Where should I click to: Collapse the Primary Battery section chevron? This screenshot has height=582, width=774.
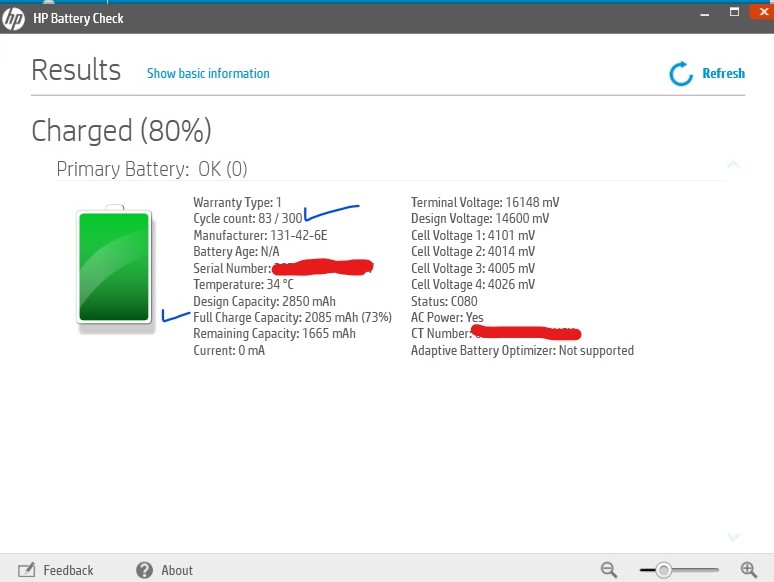(734, 164)
